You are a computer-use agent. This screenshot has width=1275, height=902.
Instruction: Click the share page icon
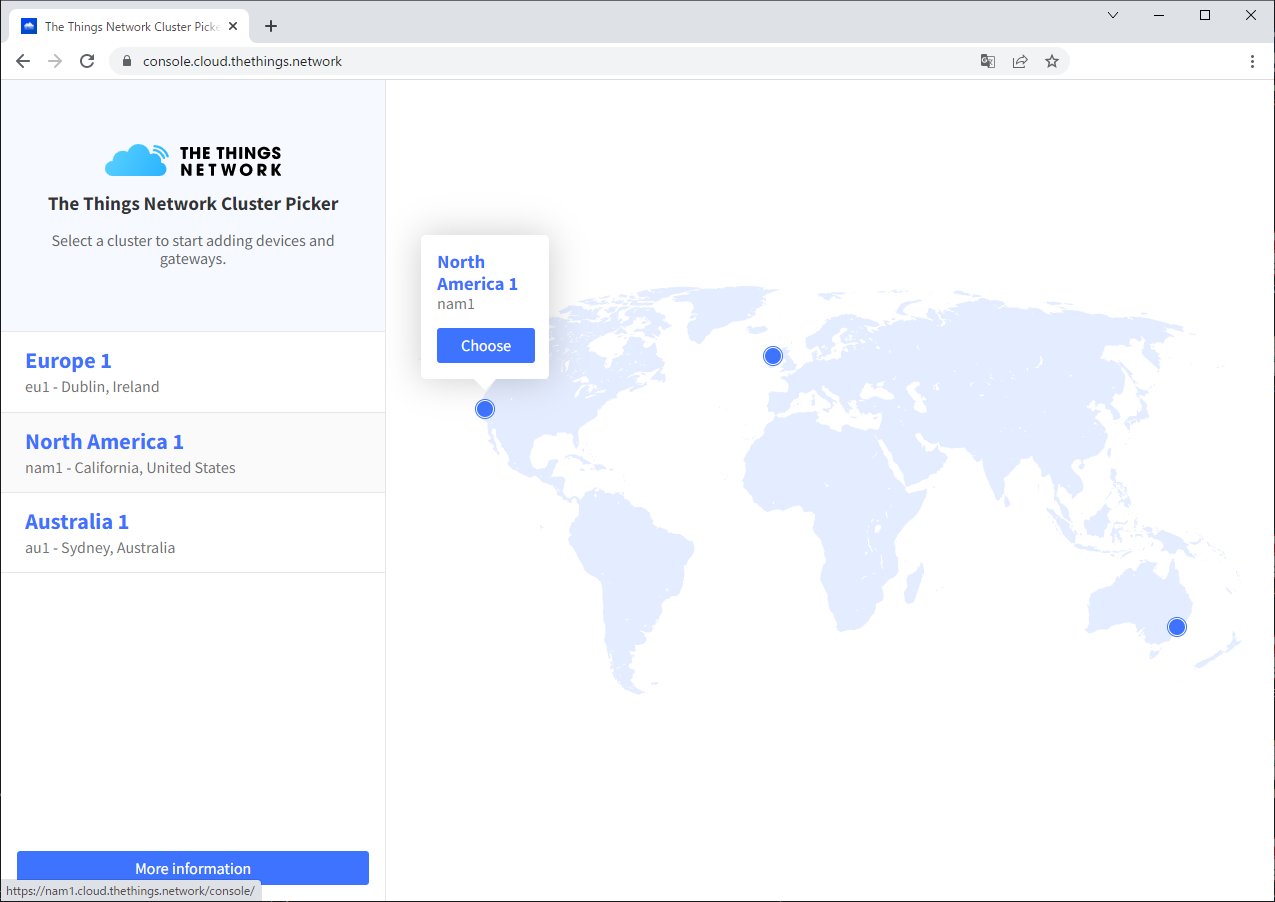click(x=1020, y=61)
